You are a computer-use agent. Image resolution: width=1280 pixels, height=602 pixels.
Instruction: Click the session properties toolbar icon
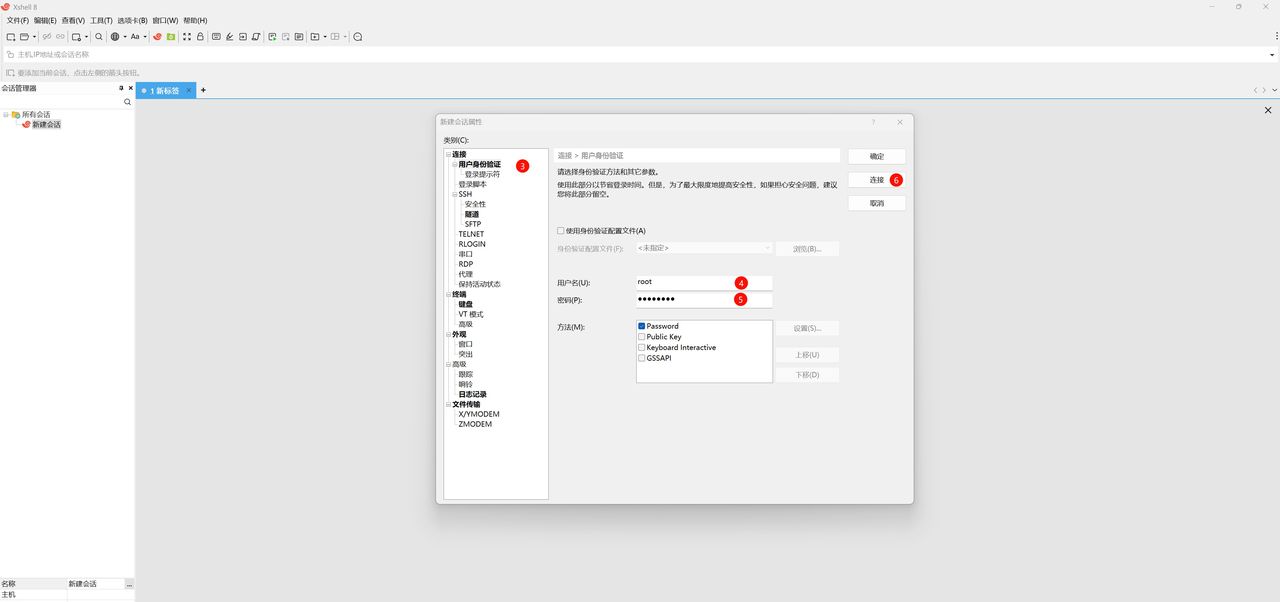(x=76, y=37)
